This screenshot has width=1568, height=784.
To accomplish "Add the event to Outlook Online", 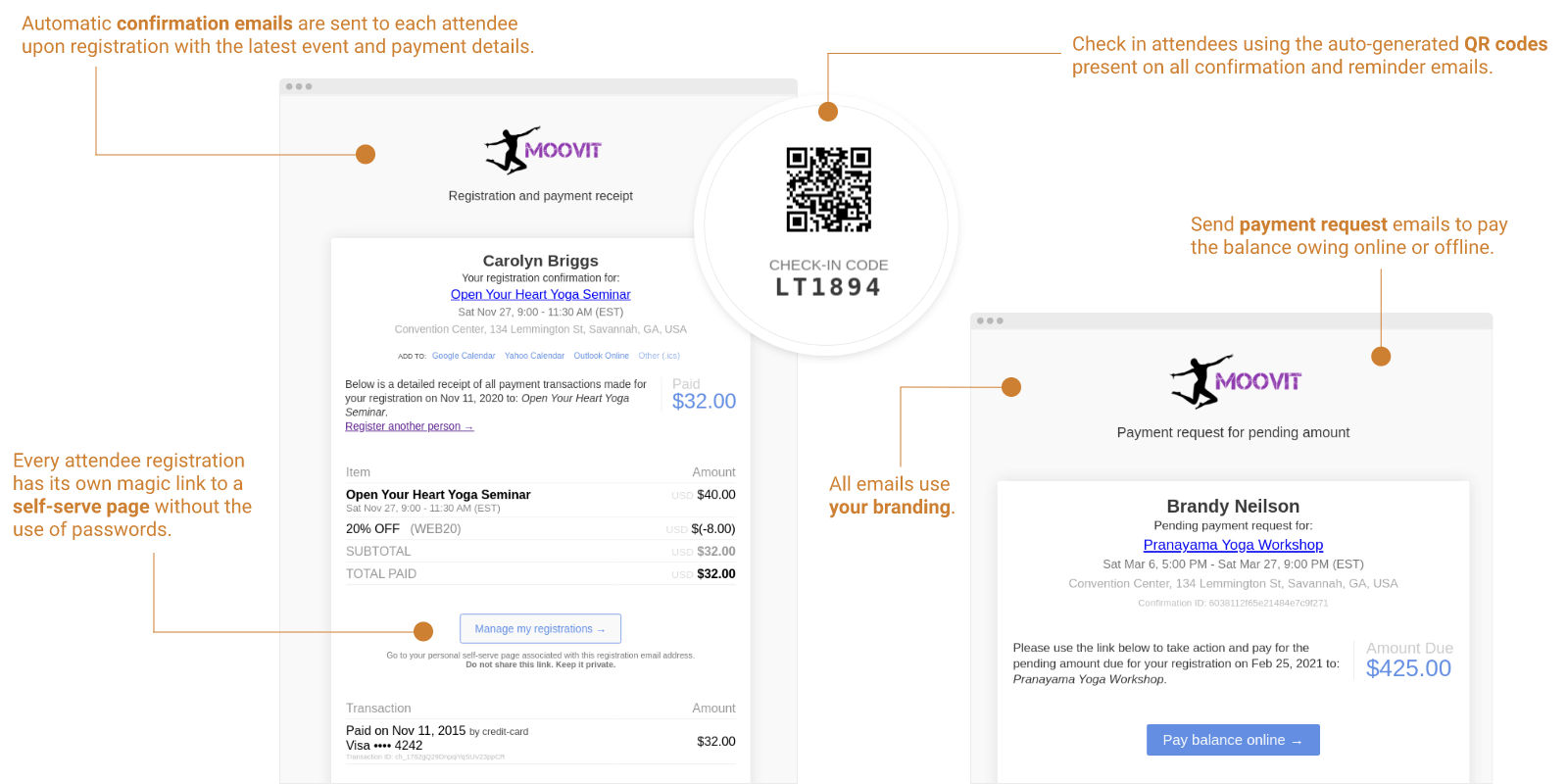I will [601, 356].
